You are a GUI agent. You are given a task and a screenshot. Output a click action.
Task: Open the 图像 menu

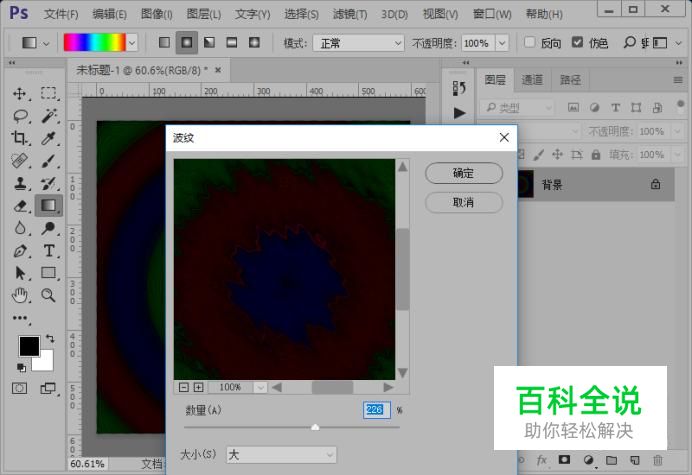tap(157, 14)
